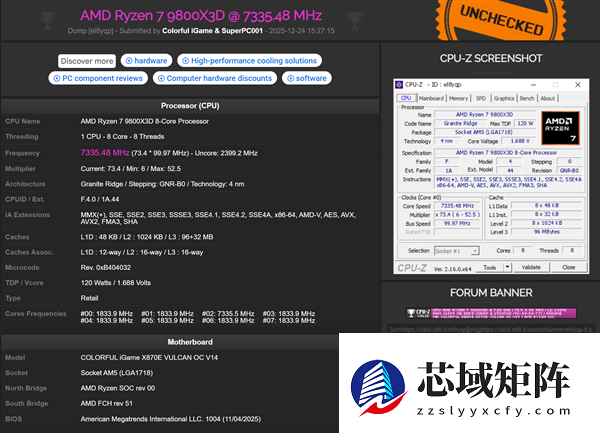The image size is (600, 433).
Task: Click the page title AMD Ryzen 7 9800X3D @ 7335.48 MHz
Action: 201,16
